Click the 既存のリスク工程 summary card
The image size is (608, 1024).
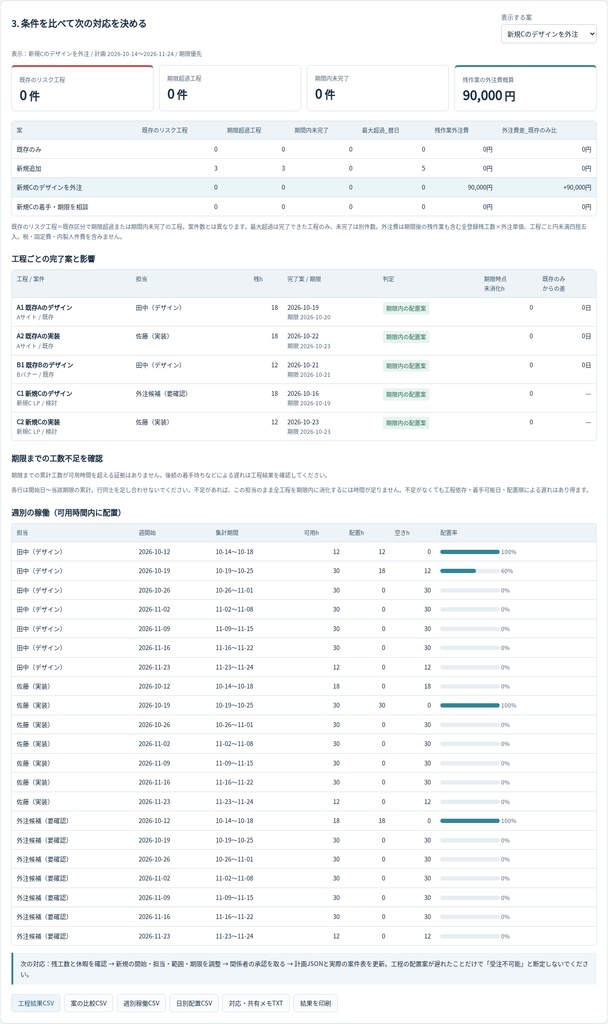tap(82, 88)
